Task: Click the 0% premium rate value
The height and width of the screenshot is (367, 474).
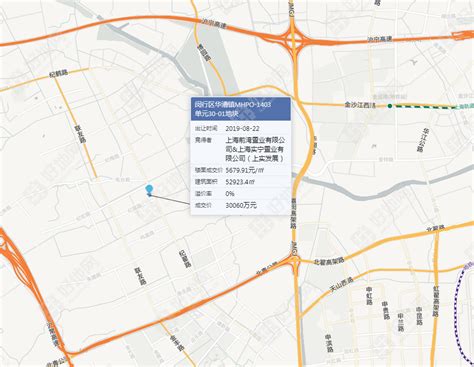Action: [230, 194]
